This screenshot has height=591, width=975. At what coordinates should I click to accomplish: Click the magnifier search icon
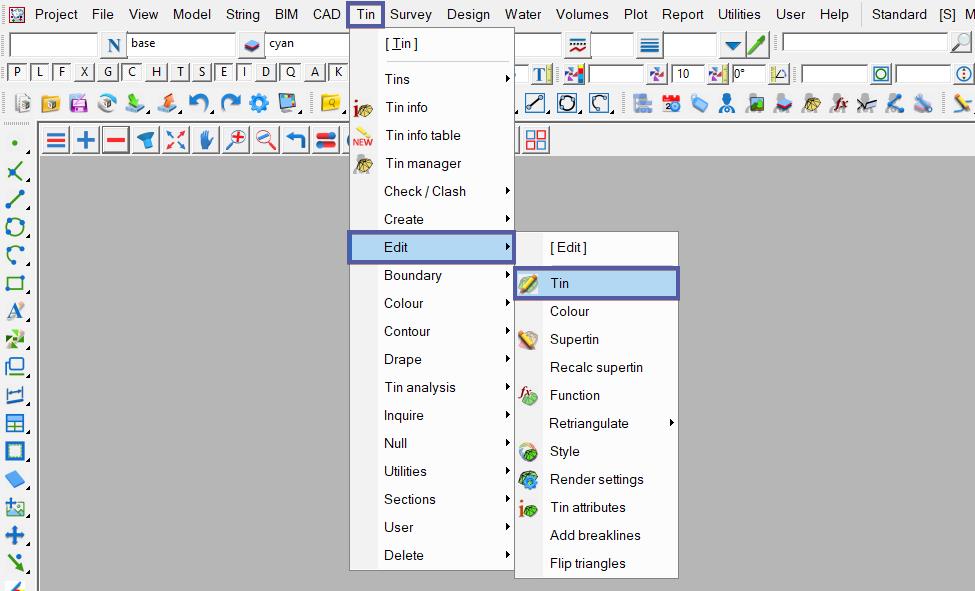(x=961, y=43)
